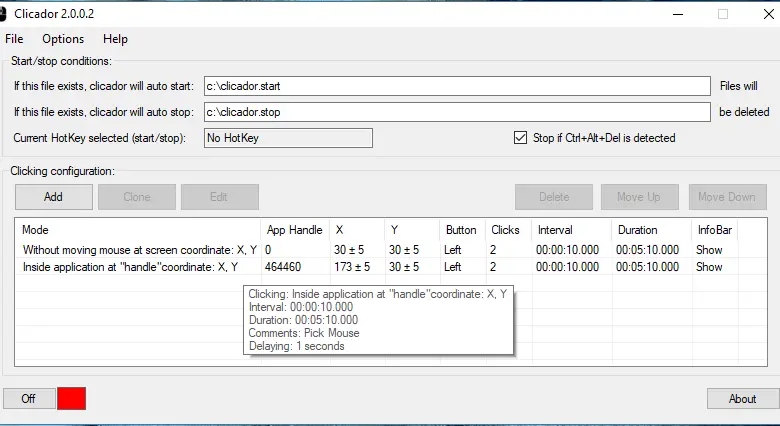
Task: Click tooltip line 'Comments: Pick Mouse'
Action: click(x=304, y=333)
